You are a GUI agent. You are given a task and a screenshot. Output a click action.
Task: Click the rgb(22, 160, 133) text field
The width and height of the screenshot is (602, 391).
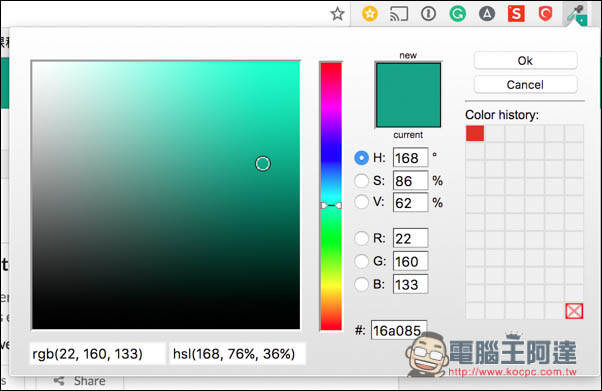coord(98,354)
